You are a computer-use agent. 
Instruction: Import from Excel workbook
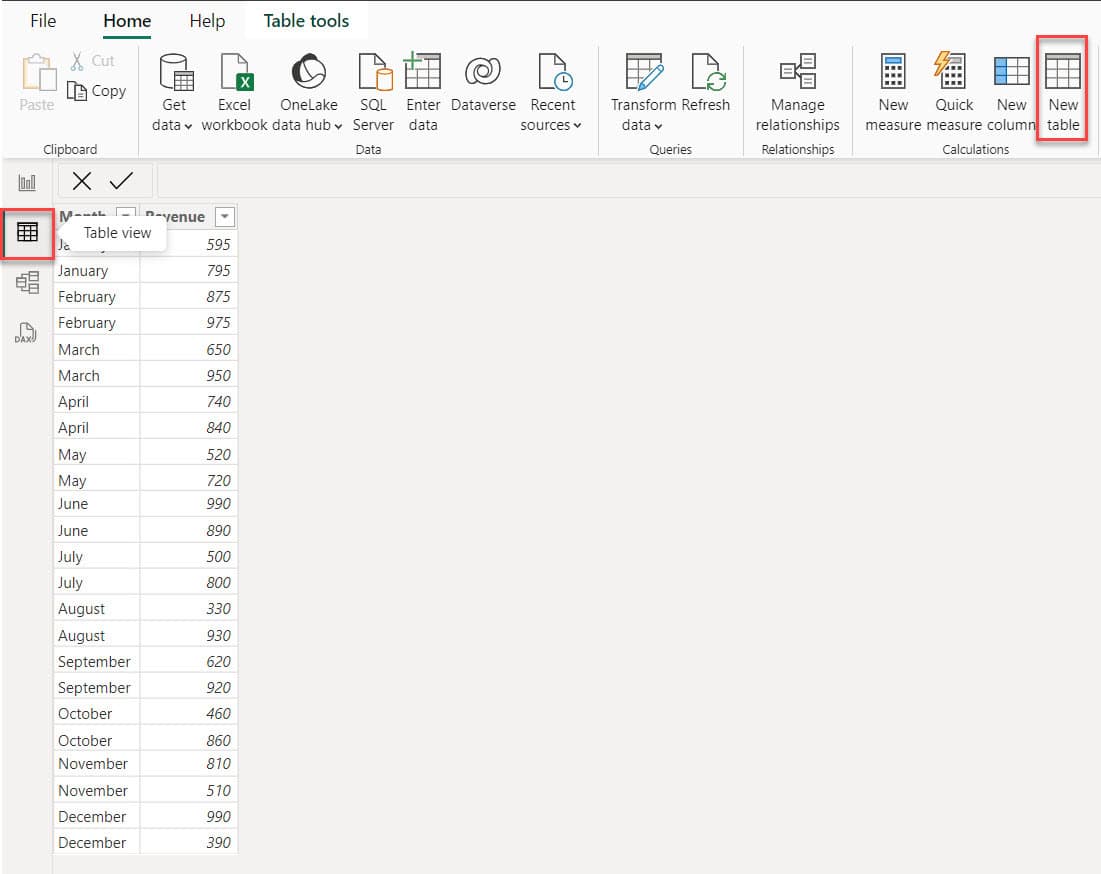pos(235,93)
